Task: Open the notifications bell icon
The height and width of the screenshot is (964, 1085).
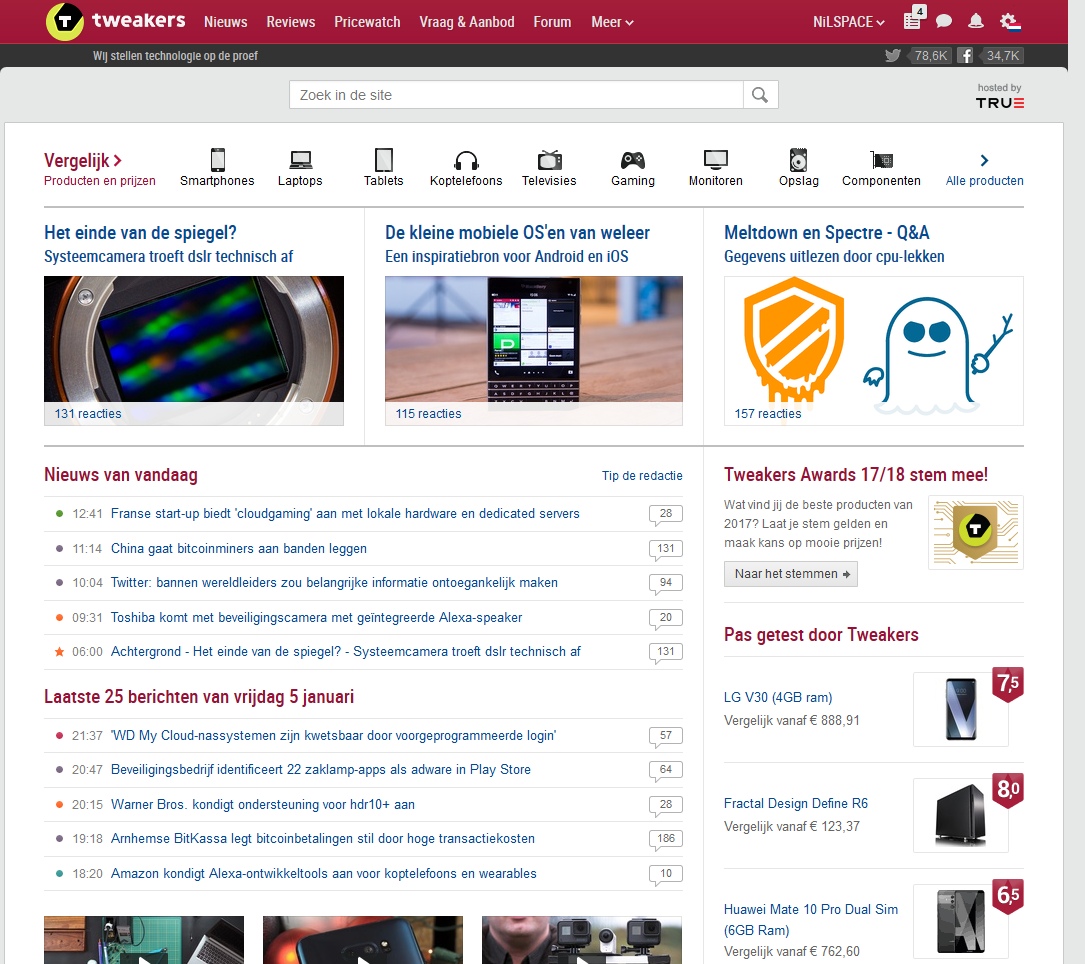Action: click(x=976, y=21)
